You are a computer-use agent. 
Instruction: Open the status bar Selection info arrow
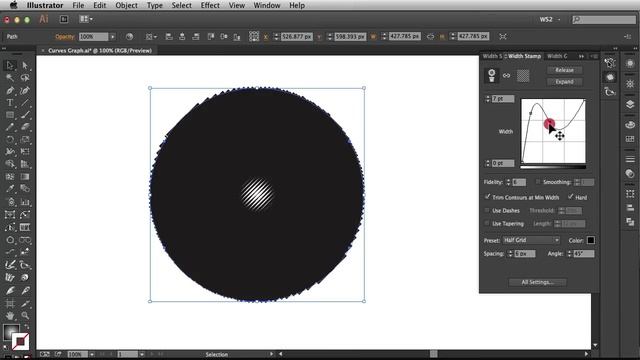pos(271,354)
